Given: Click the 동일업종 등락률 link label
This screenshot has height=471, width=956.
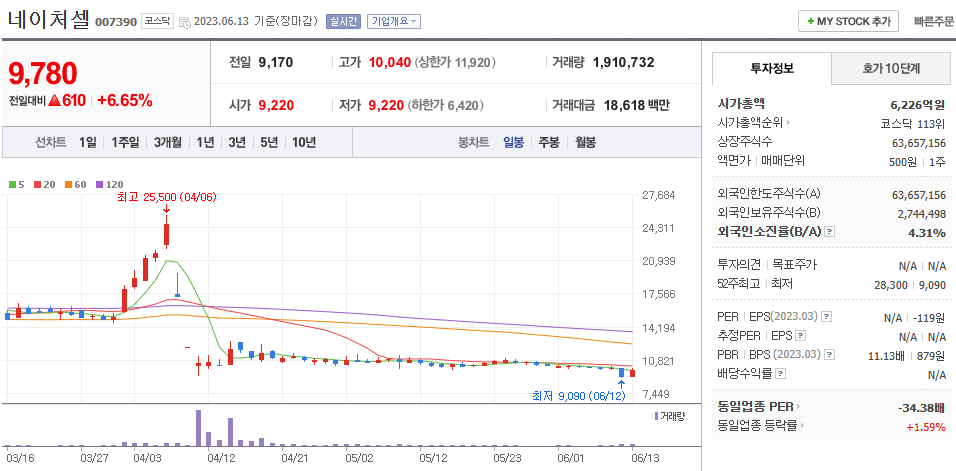Looking at the screenshot, I should click(757, 426).
